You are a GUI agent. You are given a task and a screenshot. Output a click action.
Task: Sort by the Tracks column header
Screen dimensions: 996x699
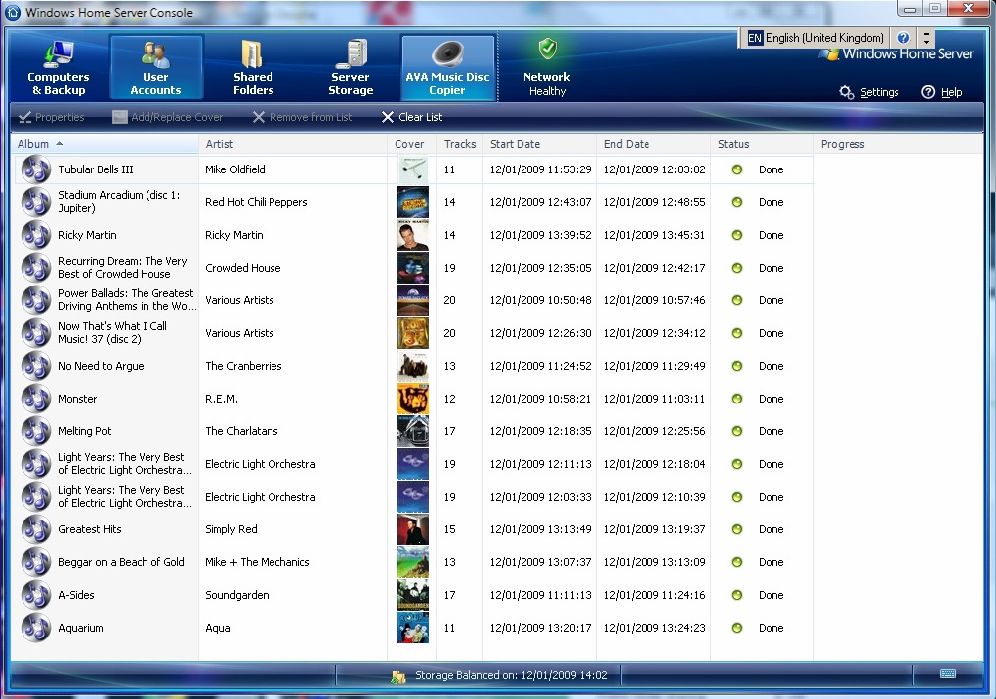pos(460,144)
